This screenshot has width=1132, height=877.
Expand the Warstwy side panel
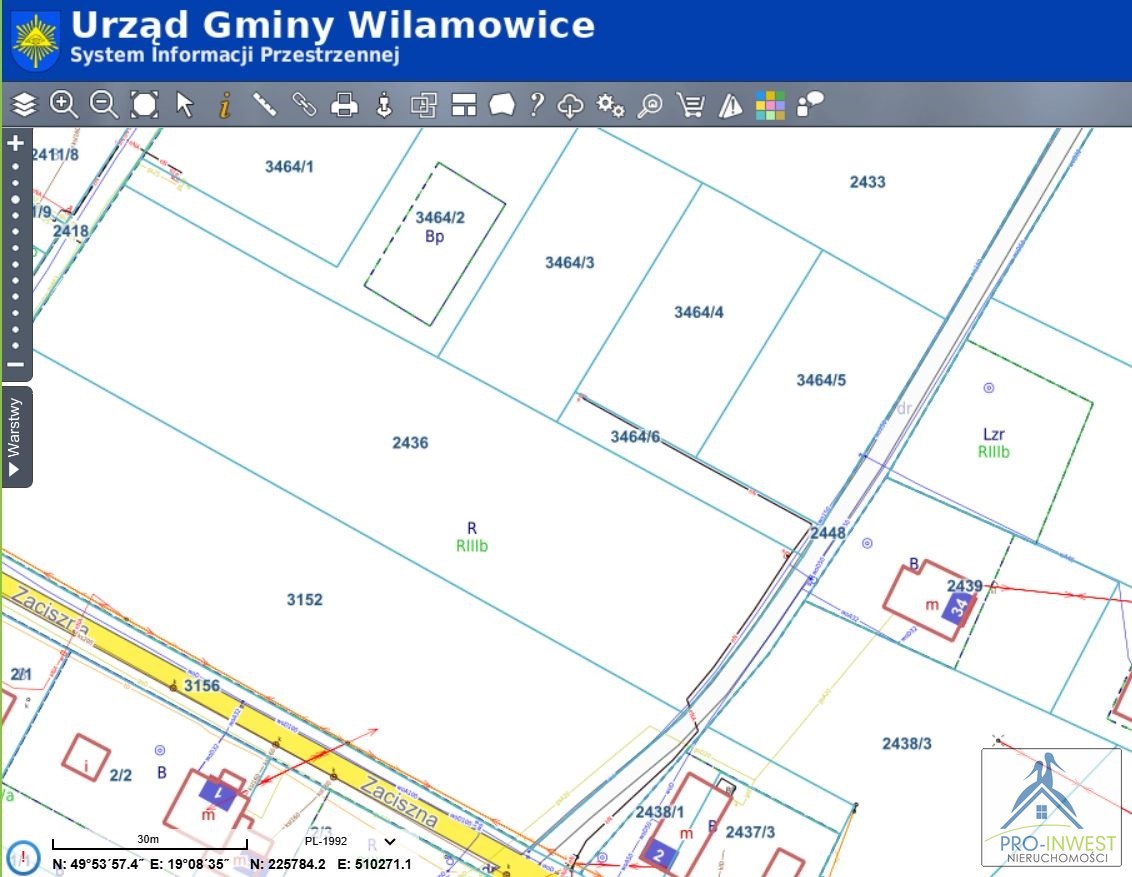(15, 437)
